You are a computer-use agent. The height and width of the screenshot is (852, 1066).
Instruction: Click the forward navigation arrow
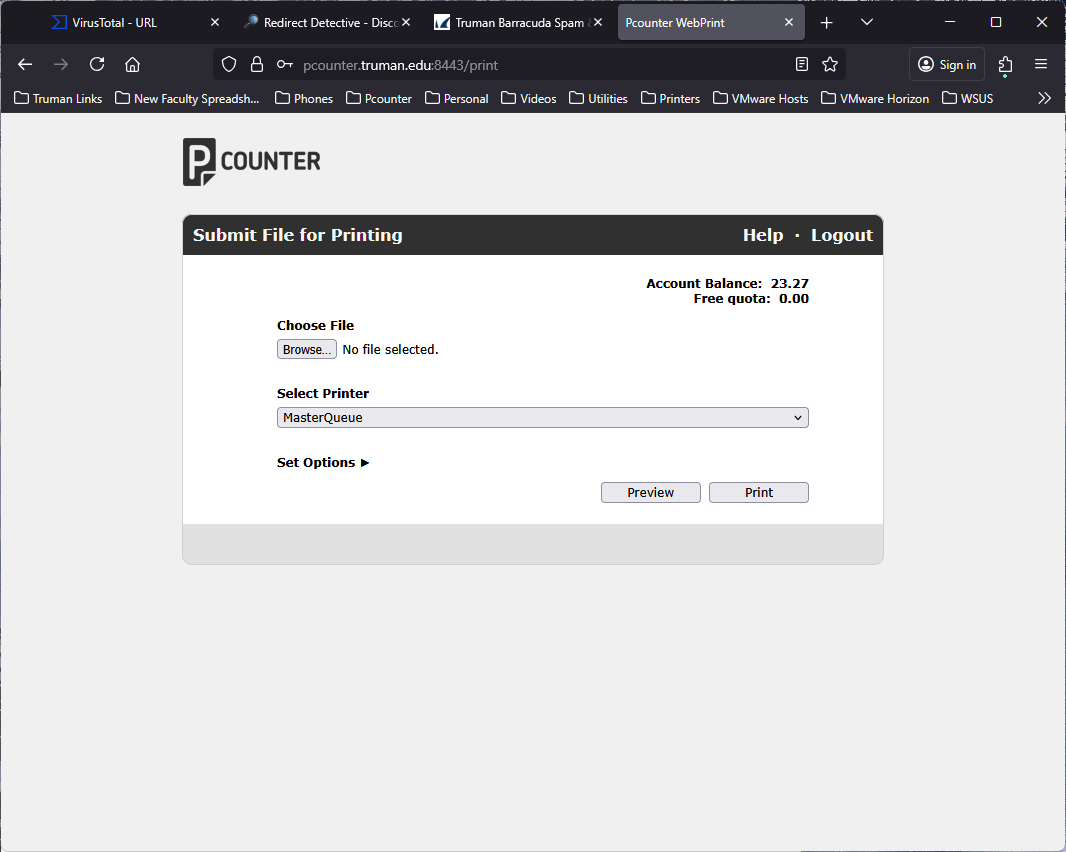click(x=61, y=65)
